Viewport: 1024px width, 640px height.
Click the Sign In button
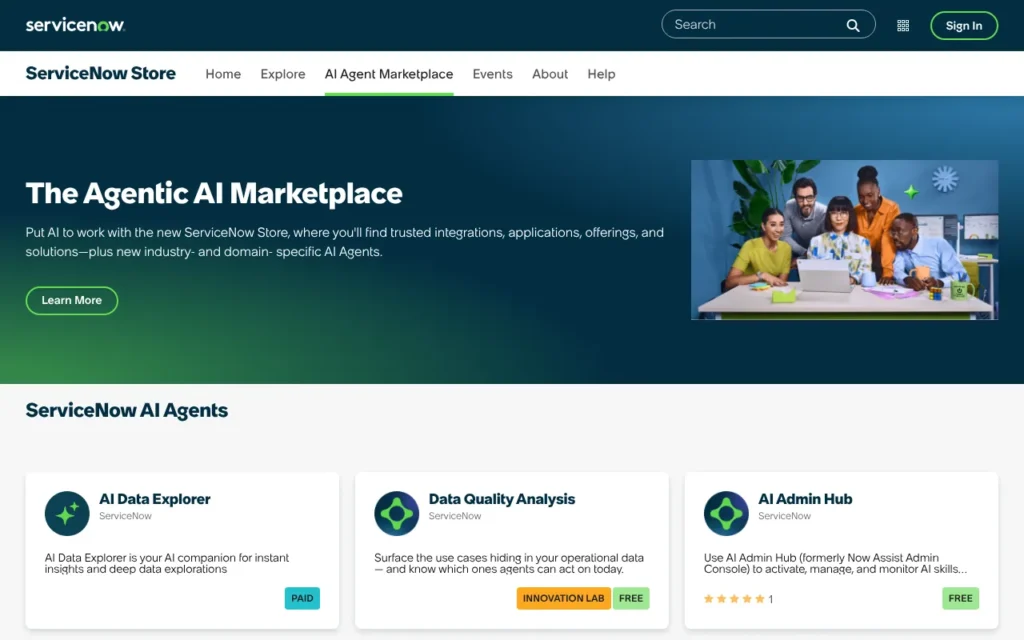click(964, 25)
